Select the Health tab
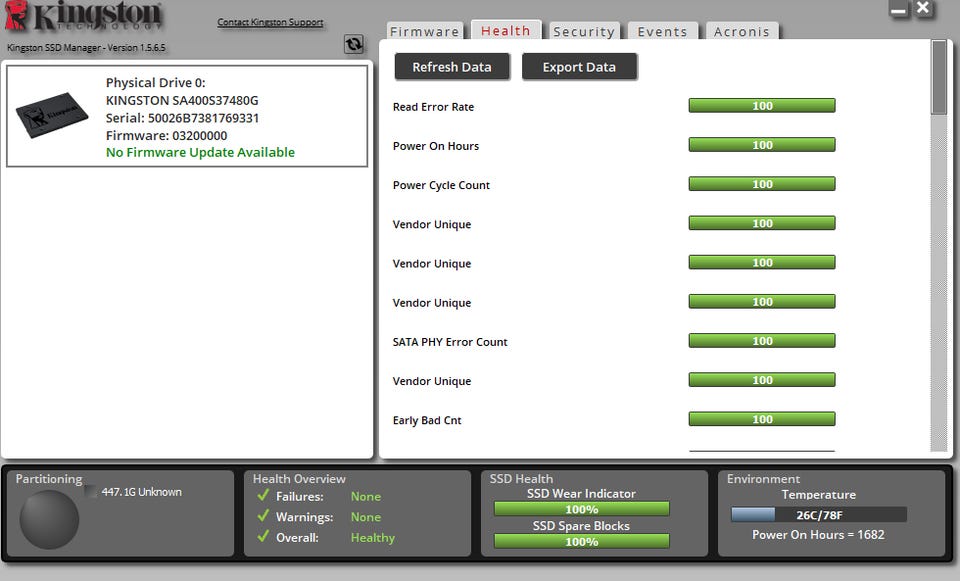Screen dimensions: 960x581 coord(506,30)
